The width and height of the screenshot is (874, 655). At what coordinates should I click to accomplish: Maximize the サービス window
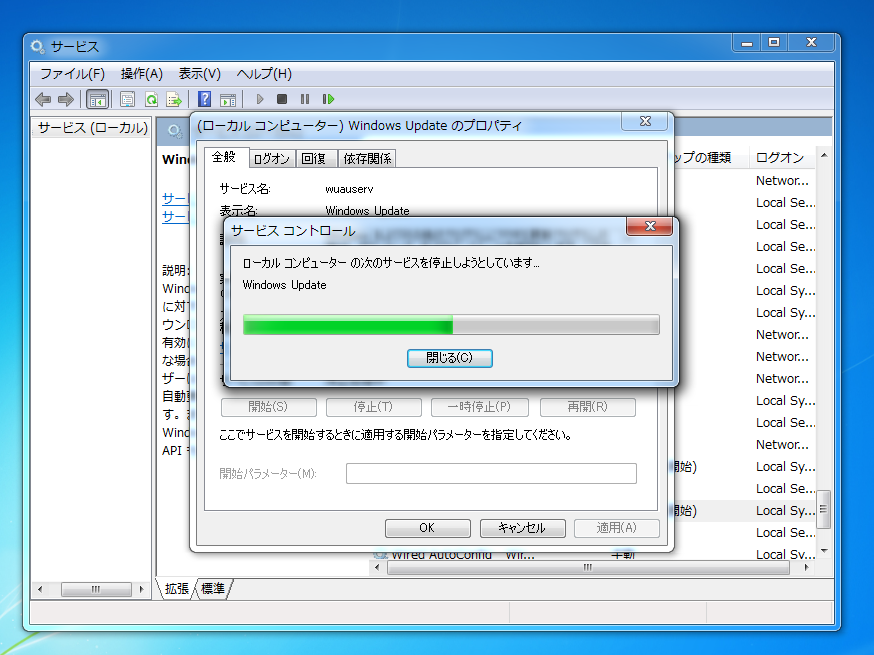pos(774,43)
